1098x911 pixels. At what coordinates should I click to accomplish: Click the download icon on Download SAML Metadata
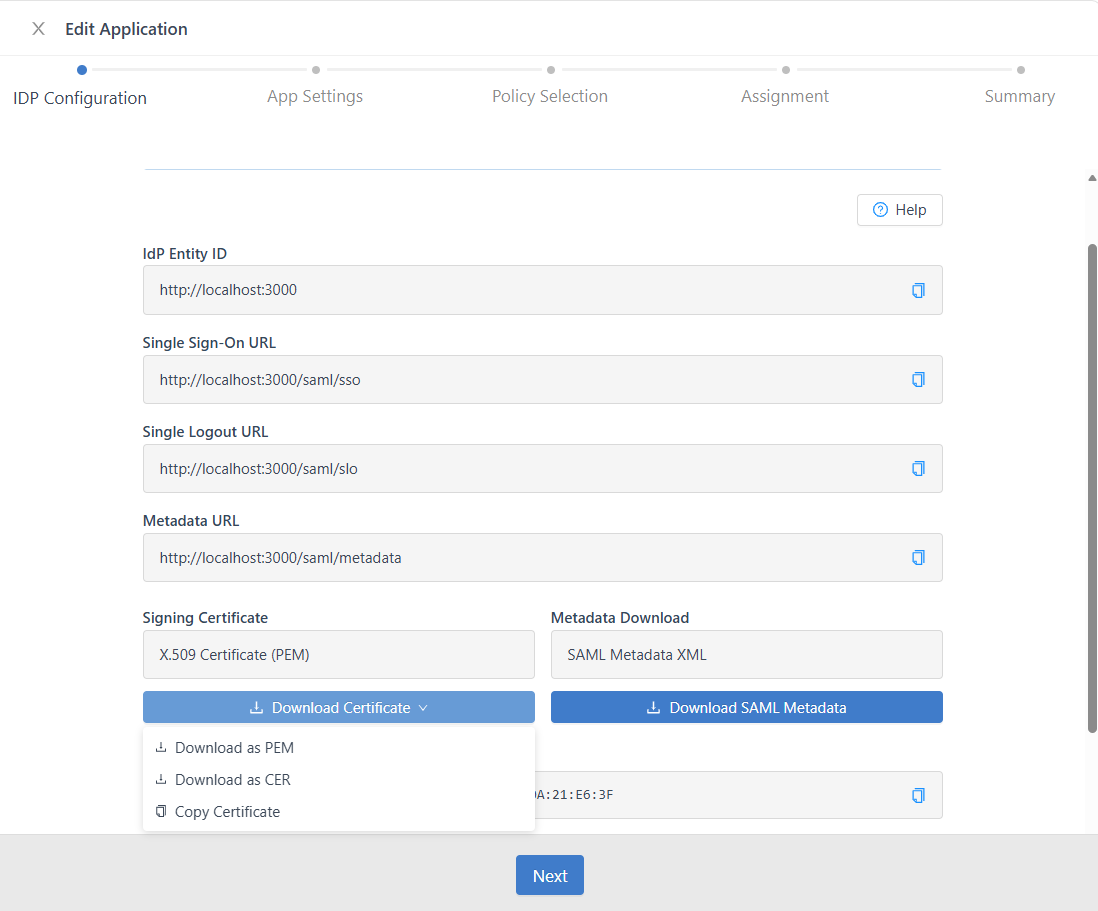click(653, 707)
